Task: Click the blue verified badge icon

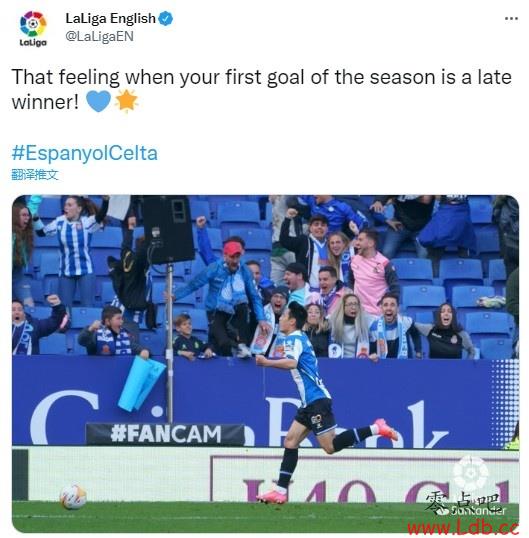Action: click(x=166, y=18)
